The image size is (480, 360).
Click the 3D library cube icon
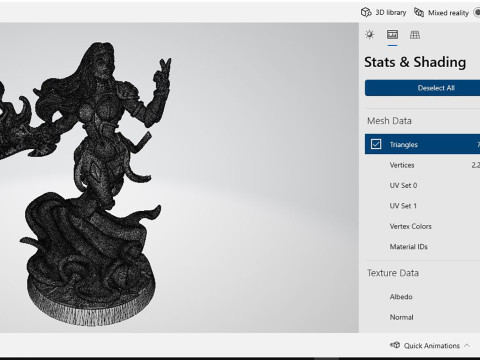pos(366,13)
